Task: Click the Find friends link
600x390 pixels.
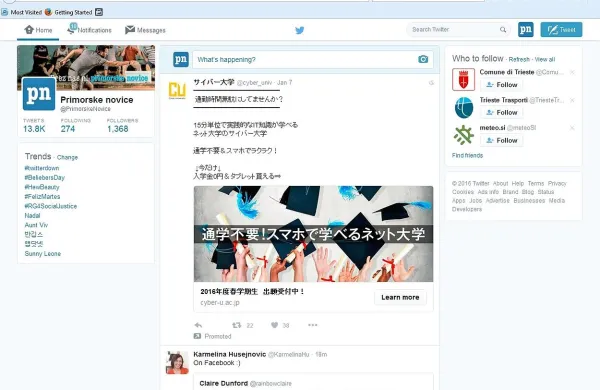Action: click(467, 155)
